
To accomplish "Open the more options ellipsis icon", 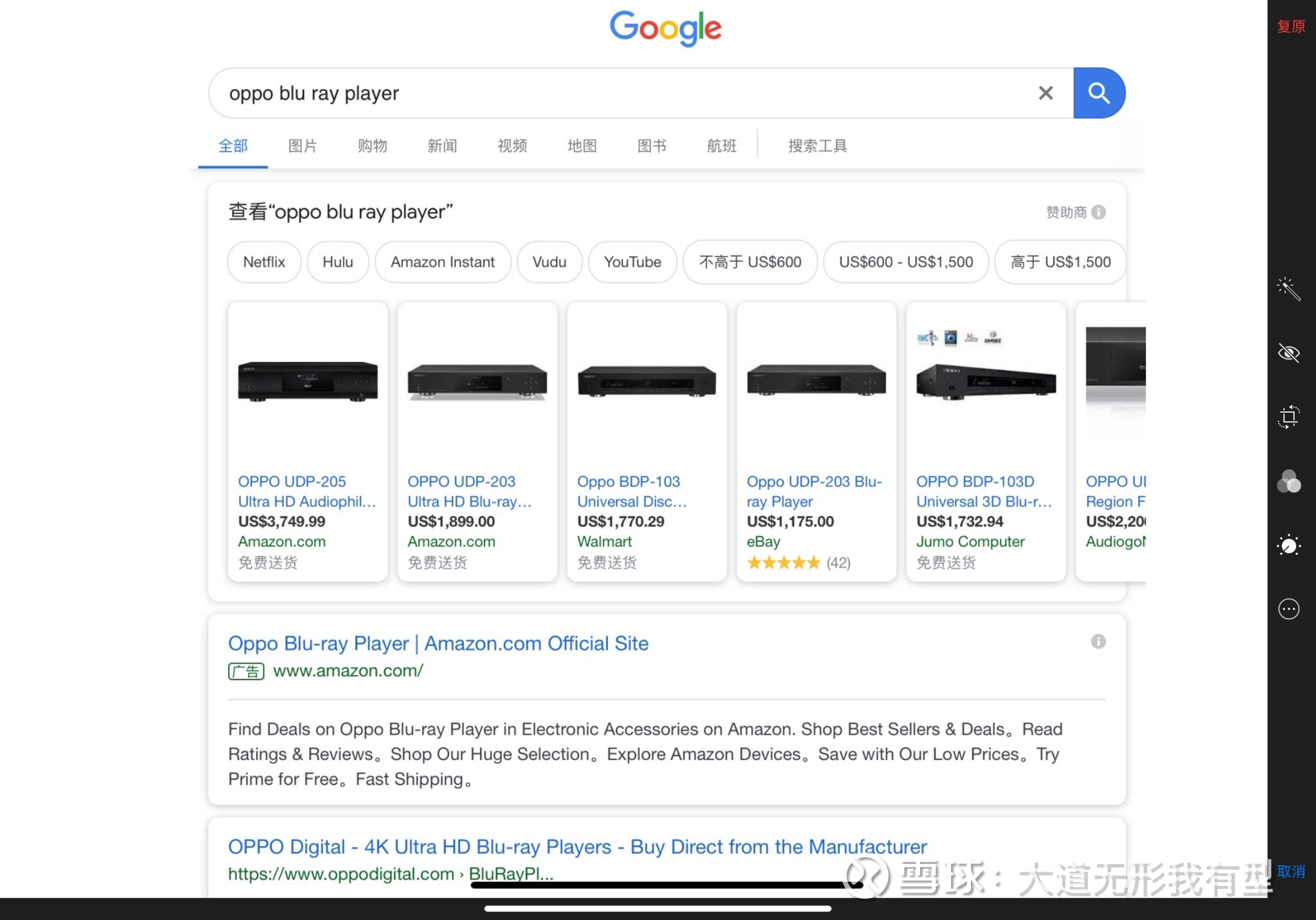I will [1288, 609].
